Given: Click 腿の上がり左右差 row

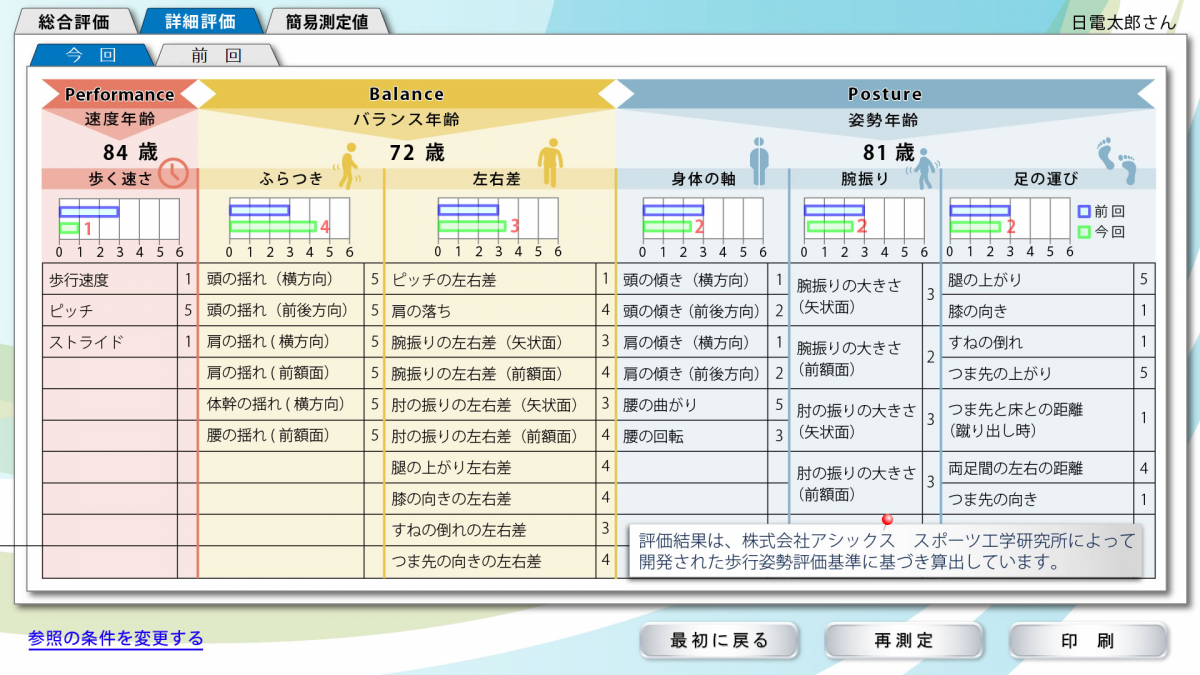Looking at the screenshot, I should tap(499, 467).
